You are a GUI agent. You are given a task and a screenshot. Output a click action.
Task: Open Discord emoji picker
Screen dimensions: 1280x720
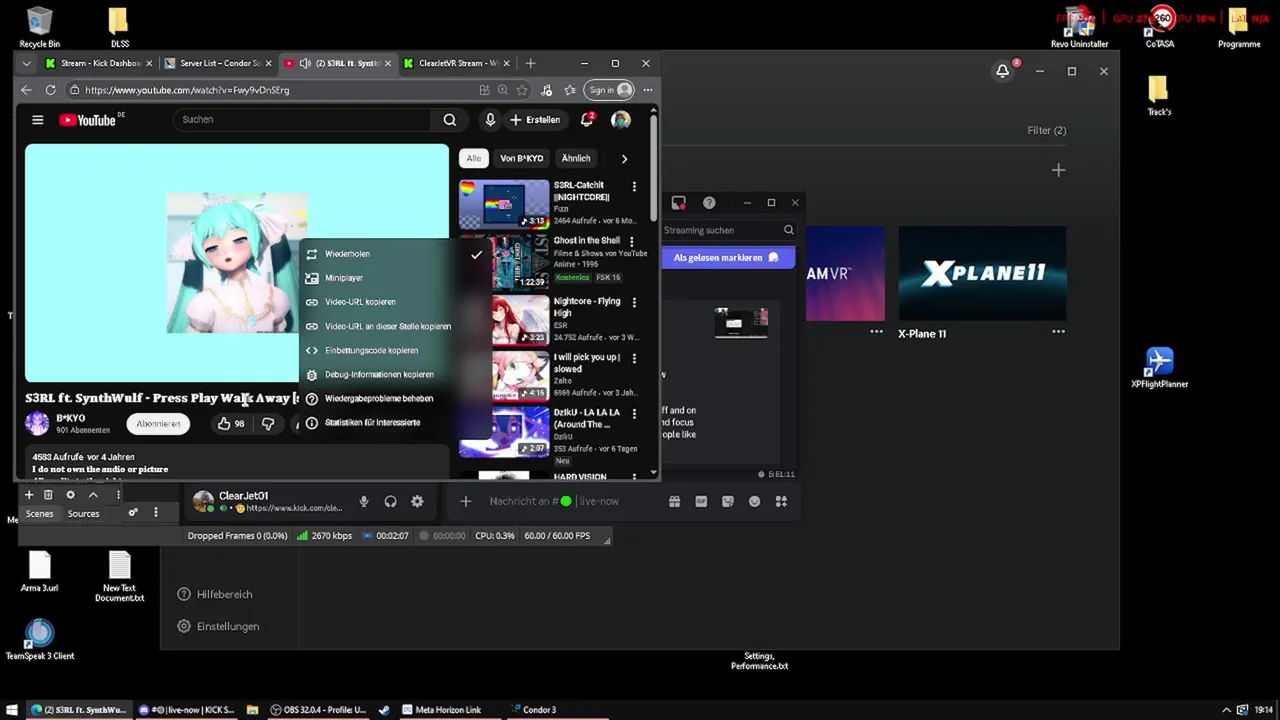click(x=754, y=501)
